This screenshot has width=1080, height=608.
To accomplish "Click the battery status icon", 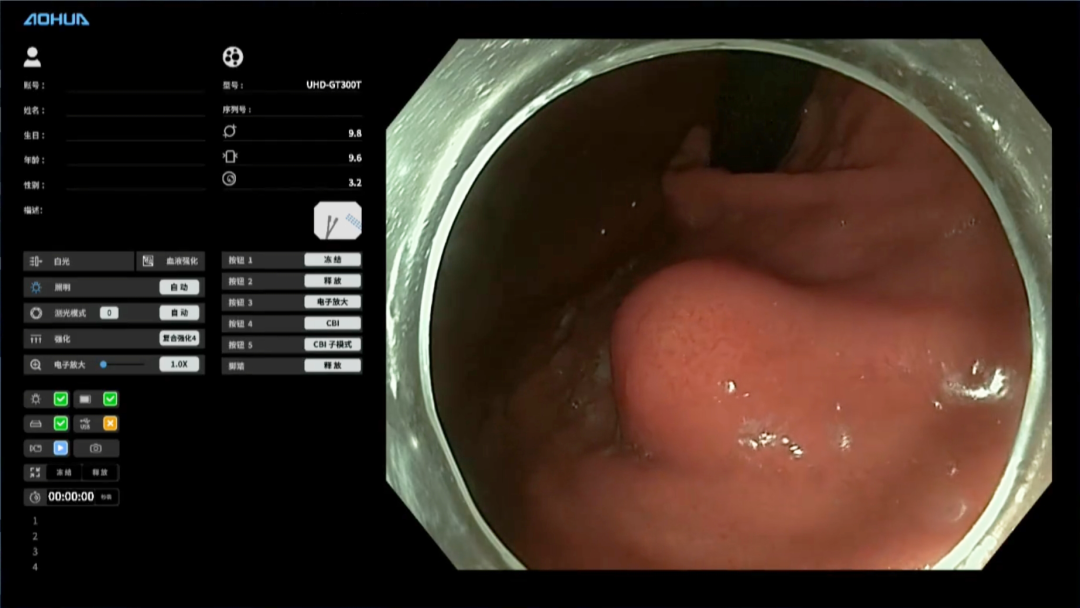I will (85, 399).
